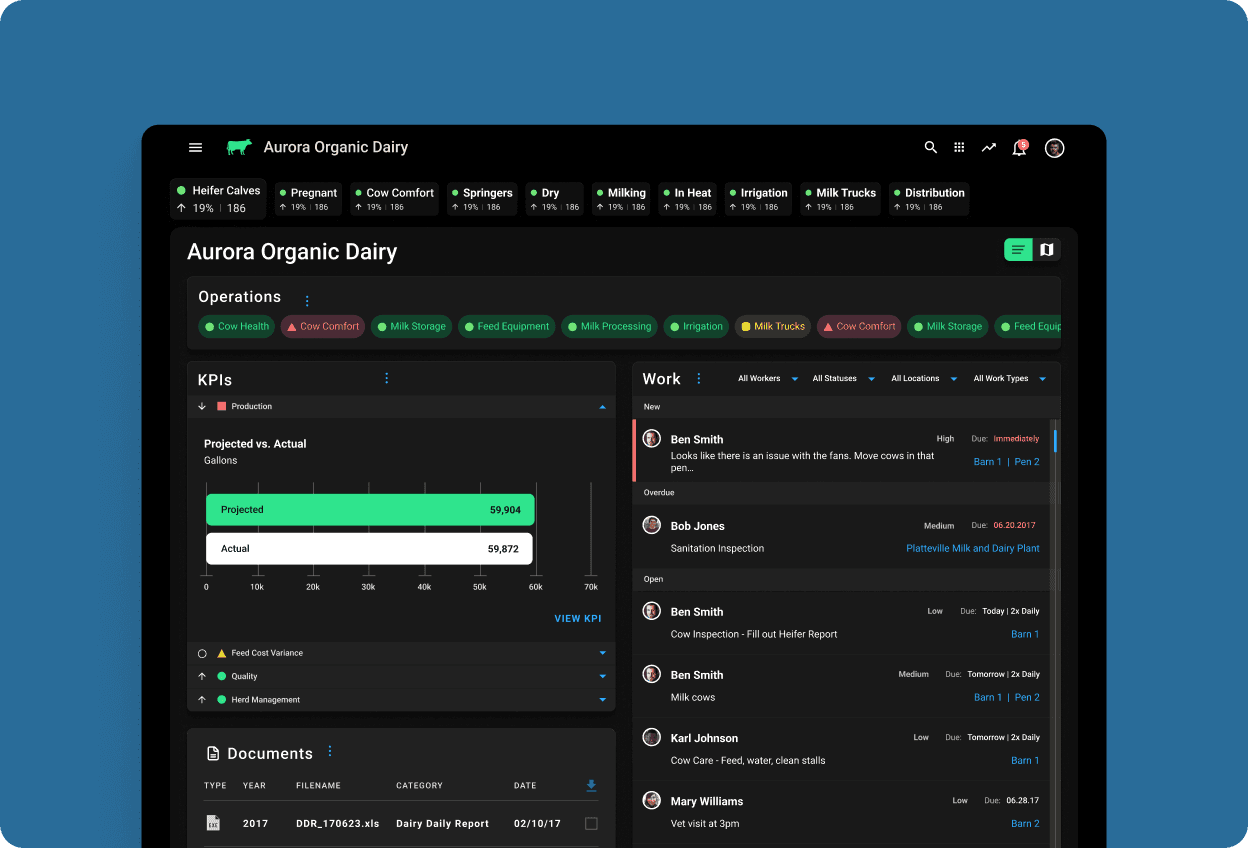Open Documents more options menu
This screenshot has width=1248, height=848.
330,751
